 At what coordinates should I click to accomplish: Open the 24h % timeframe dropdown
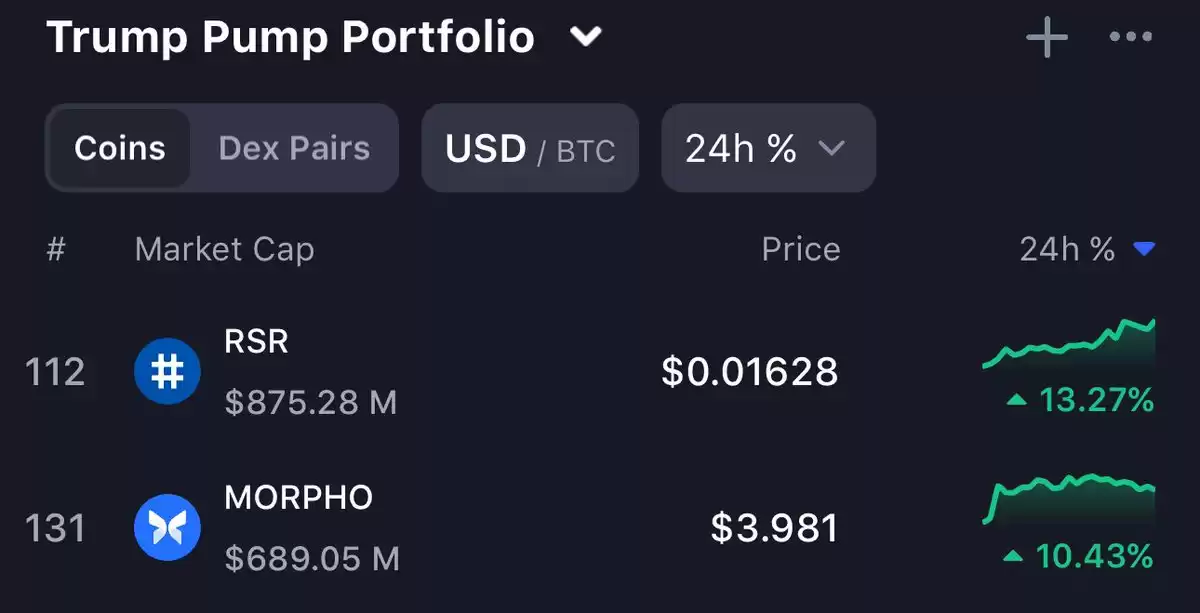coord(768,149)
